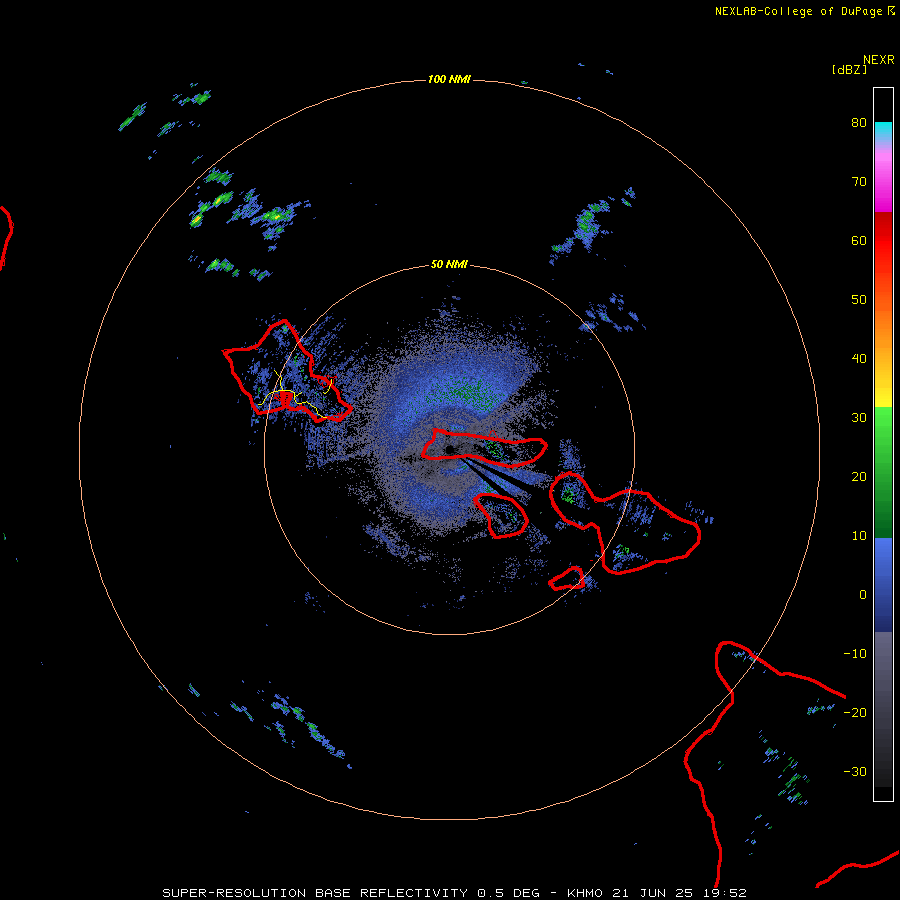Click the red city marker on Oahu
The image size is (900, 900).
(x=284, y=397)
